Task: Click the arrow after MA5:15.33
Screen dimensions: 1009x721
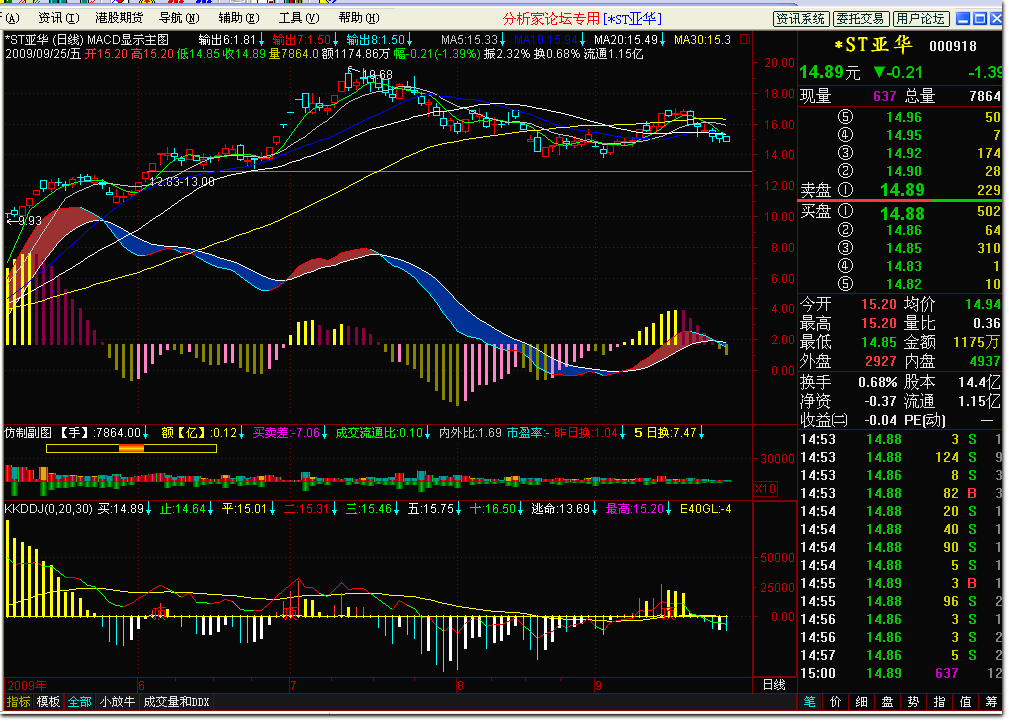Action: (503, 40)
